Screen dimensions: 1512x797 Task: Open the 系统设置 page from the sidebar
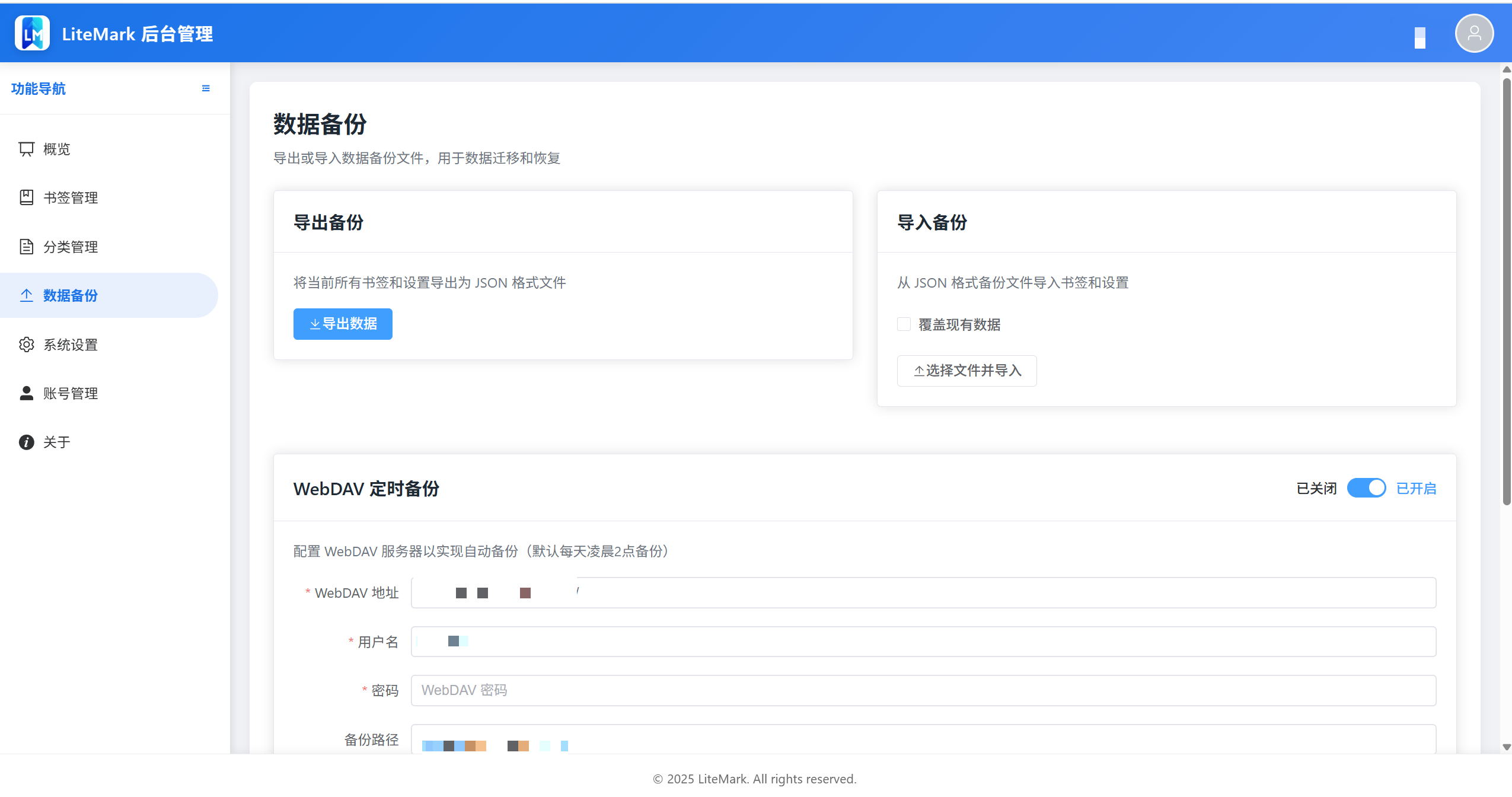click(69, 344)
